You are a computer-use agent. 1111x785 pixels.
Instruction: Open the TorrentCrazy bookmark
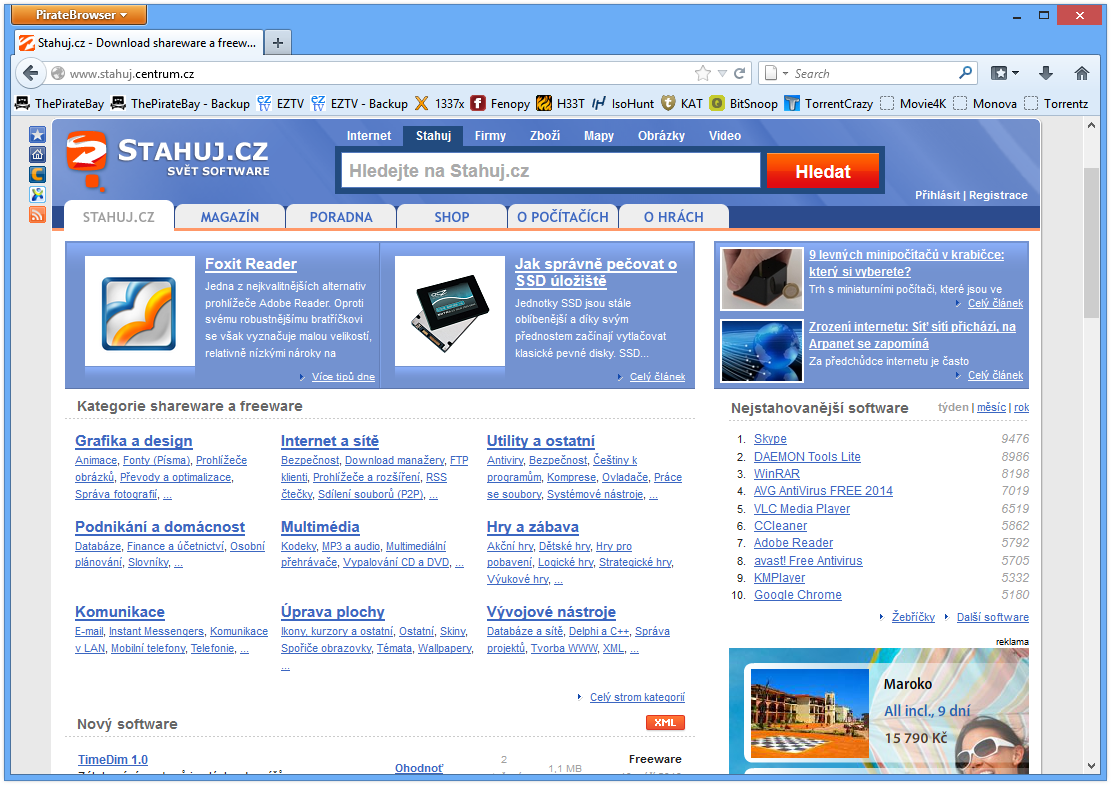(x=829, y=103)
